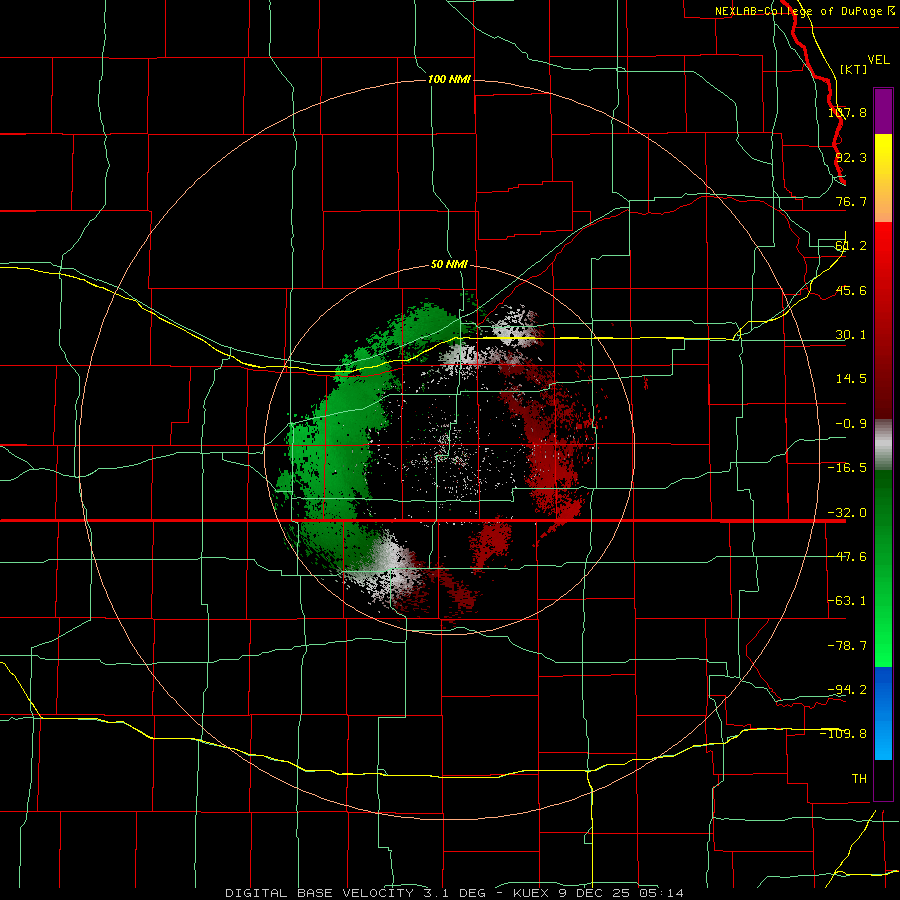Click the 14.5 velocity scale value
This screenshot has height=900, width=900.
point(851,379)
